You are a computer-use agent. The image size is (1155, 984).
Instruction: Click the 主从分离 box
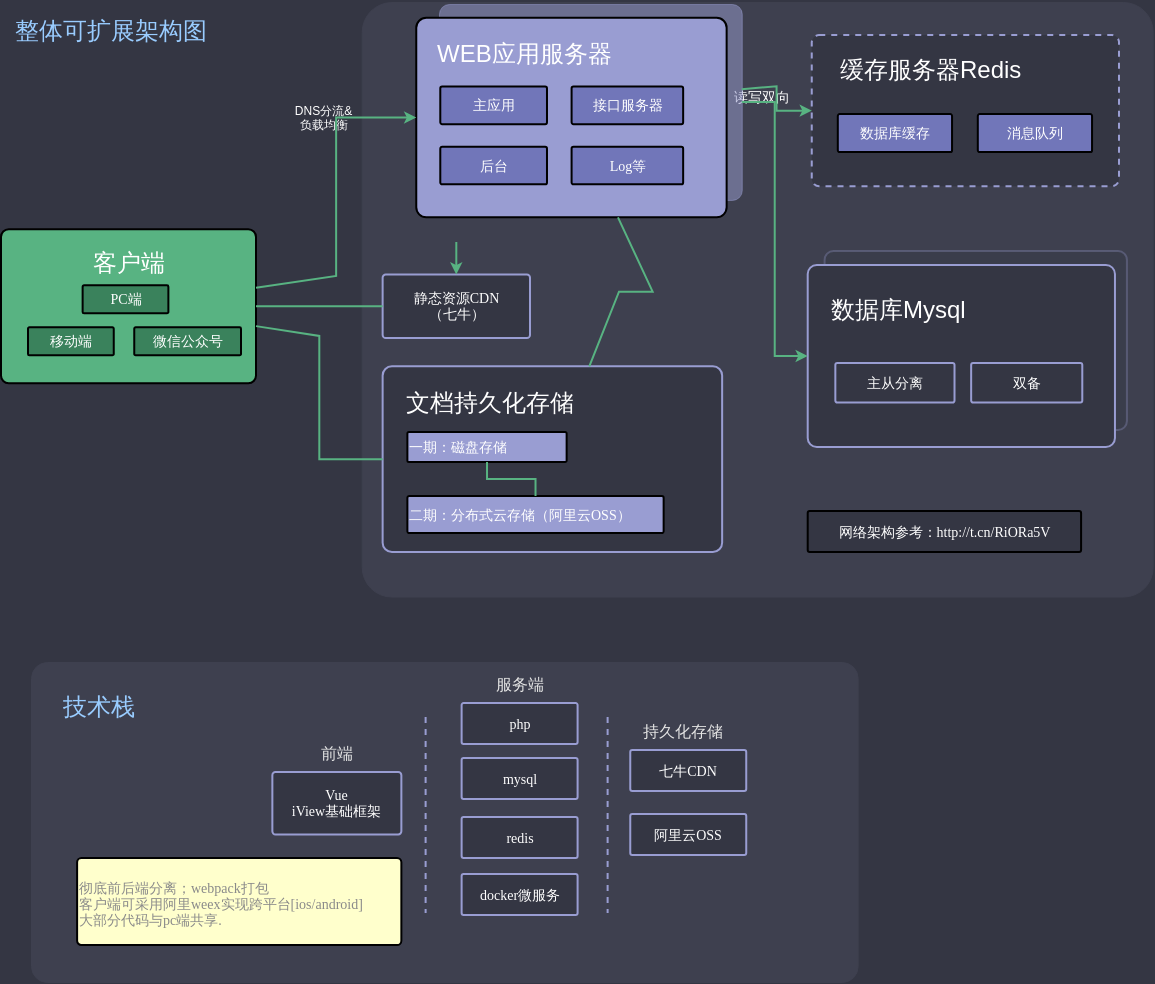pyautogui.click(x=895, y=383)
